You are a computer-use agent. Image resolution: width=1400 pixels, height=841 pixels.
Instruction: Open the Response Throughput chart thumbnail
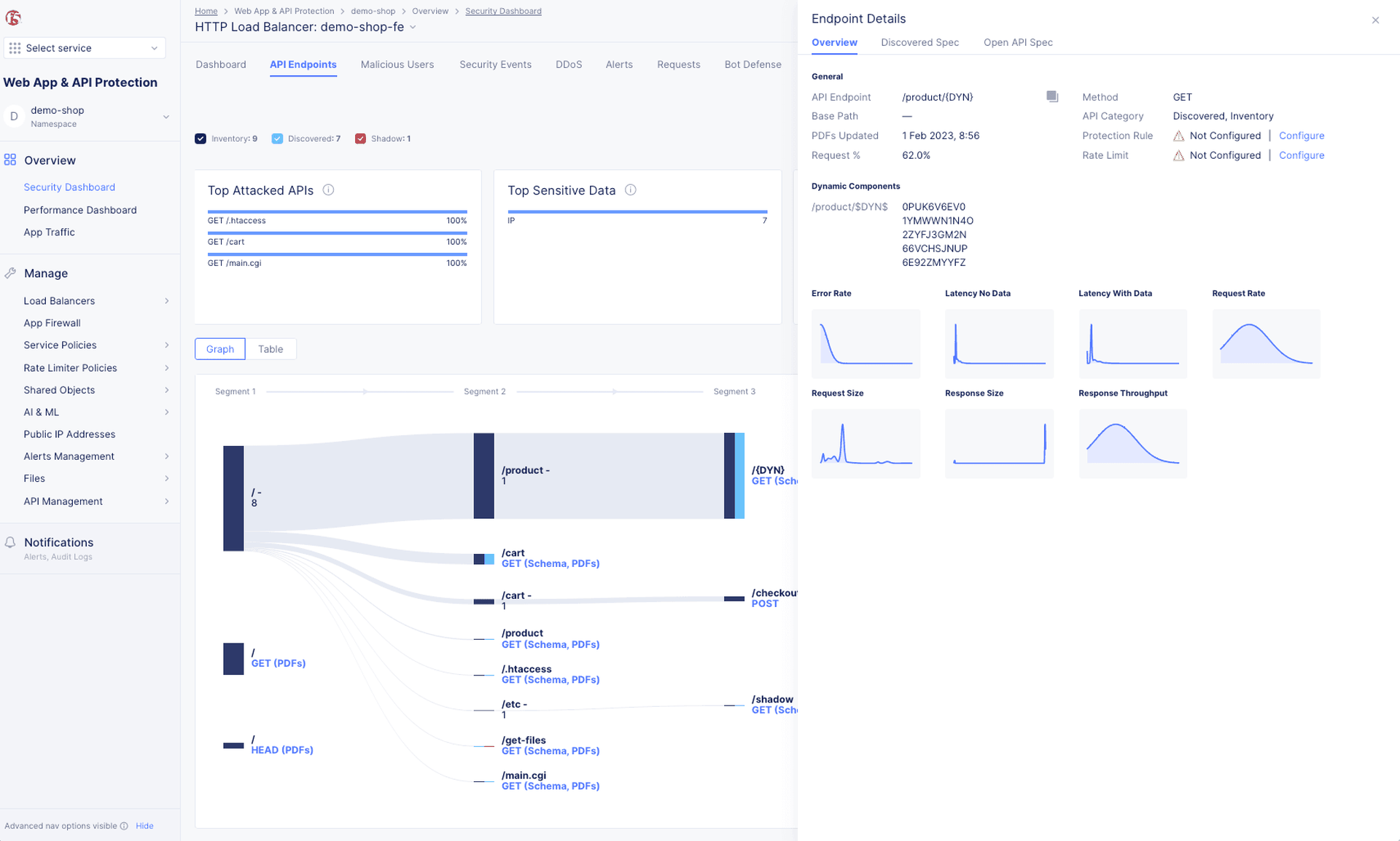click(x=1132, y=444)
